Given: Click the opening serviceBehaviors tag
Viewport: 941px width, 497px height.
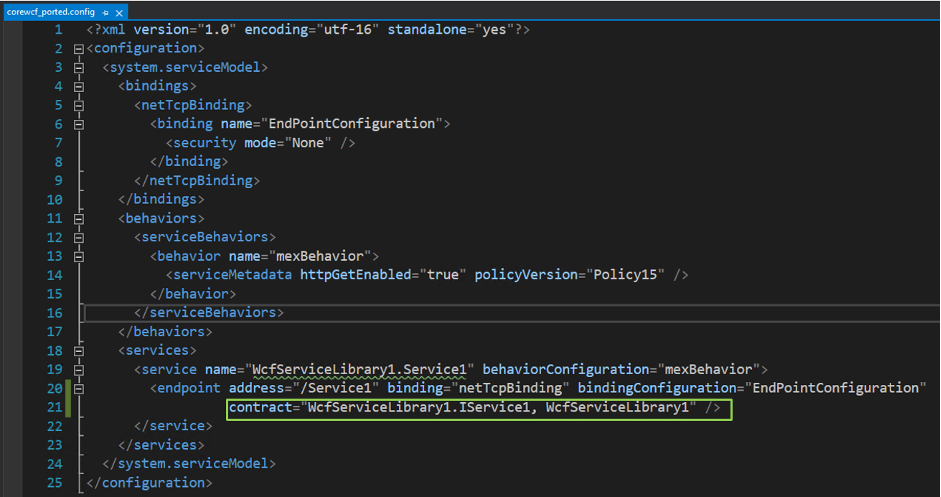Looking at the screenshot, I should click(205, 237).
